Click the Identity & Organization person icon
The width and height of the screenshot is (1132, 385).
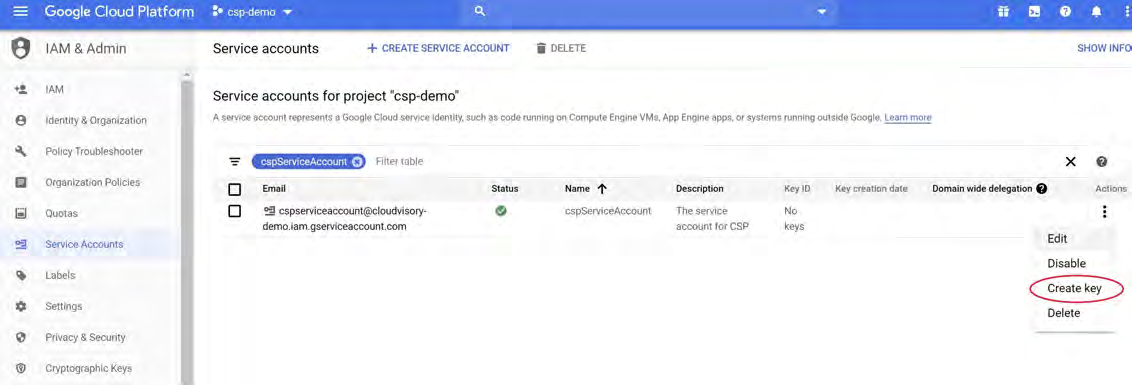click(21, 121)
